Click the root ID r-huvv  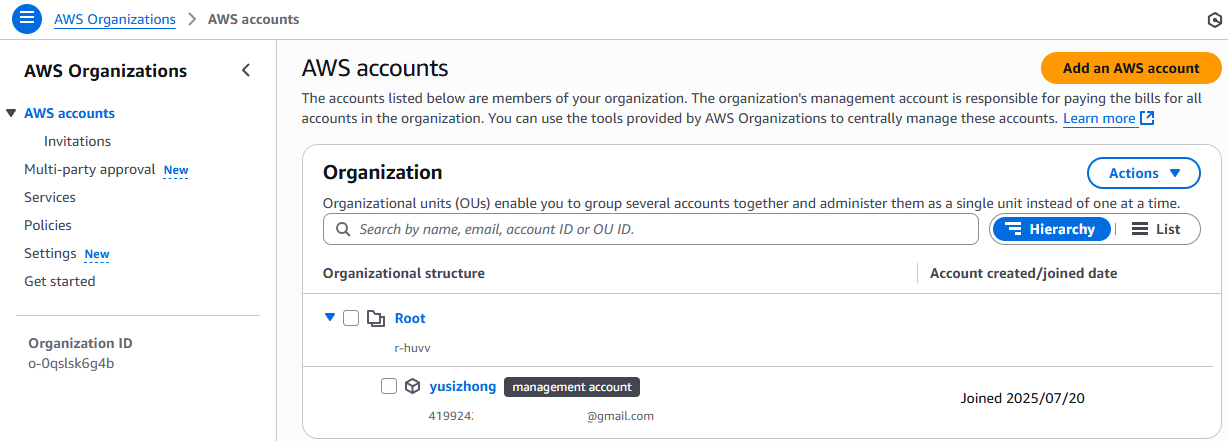point(413,348)
